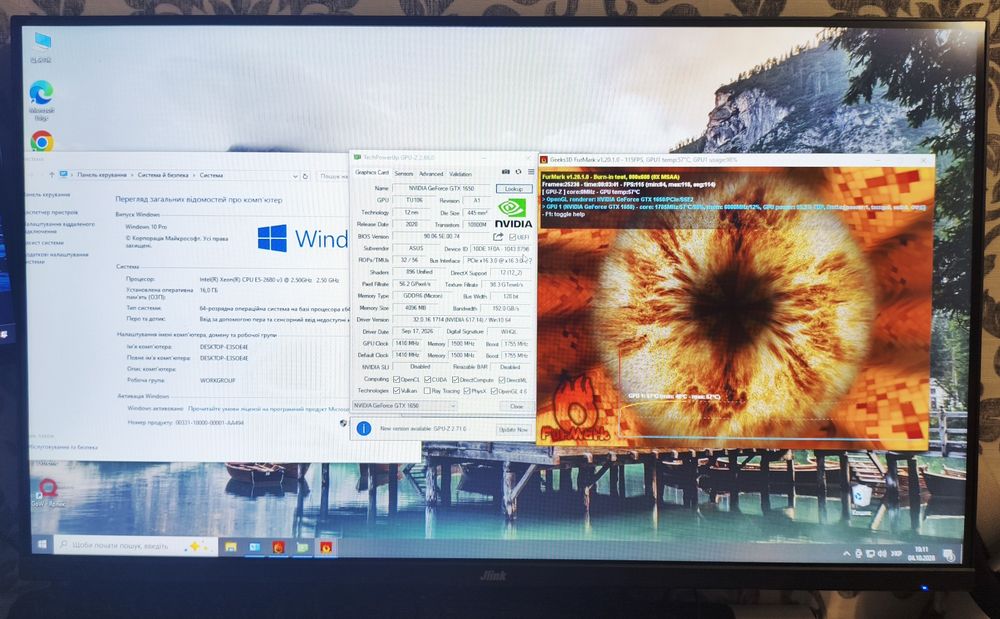The width and height of the screenshot is (1000, 619).
Task: Show hidden system tray icons
Action: [846, 553]
